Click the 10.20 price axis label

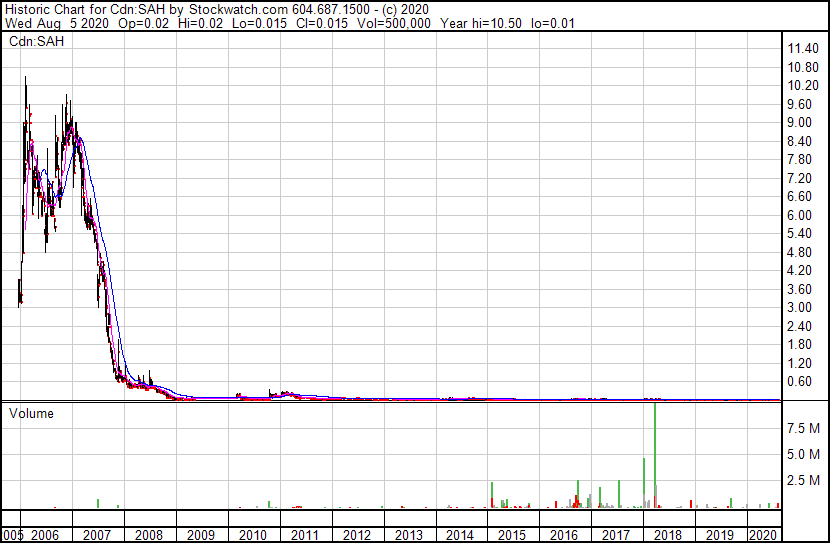(803, 86)
